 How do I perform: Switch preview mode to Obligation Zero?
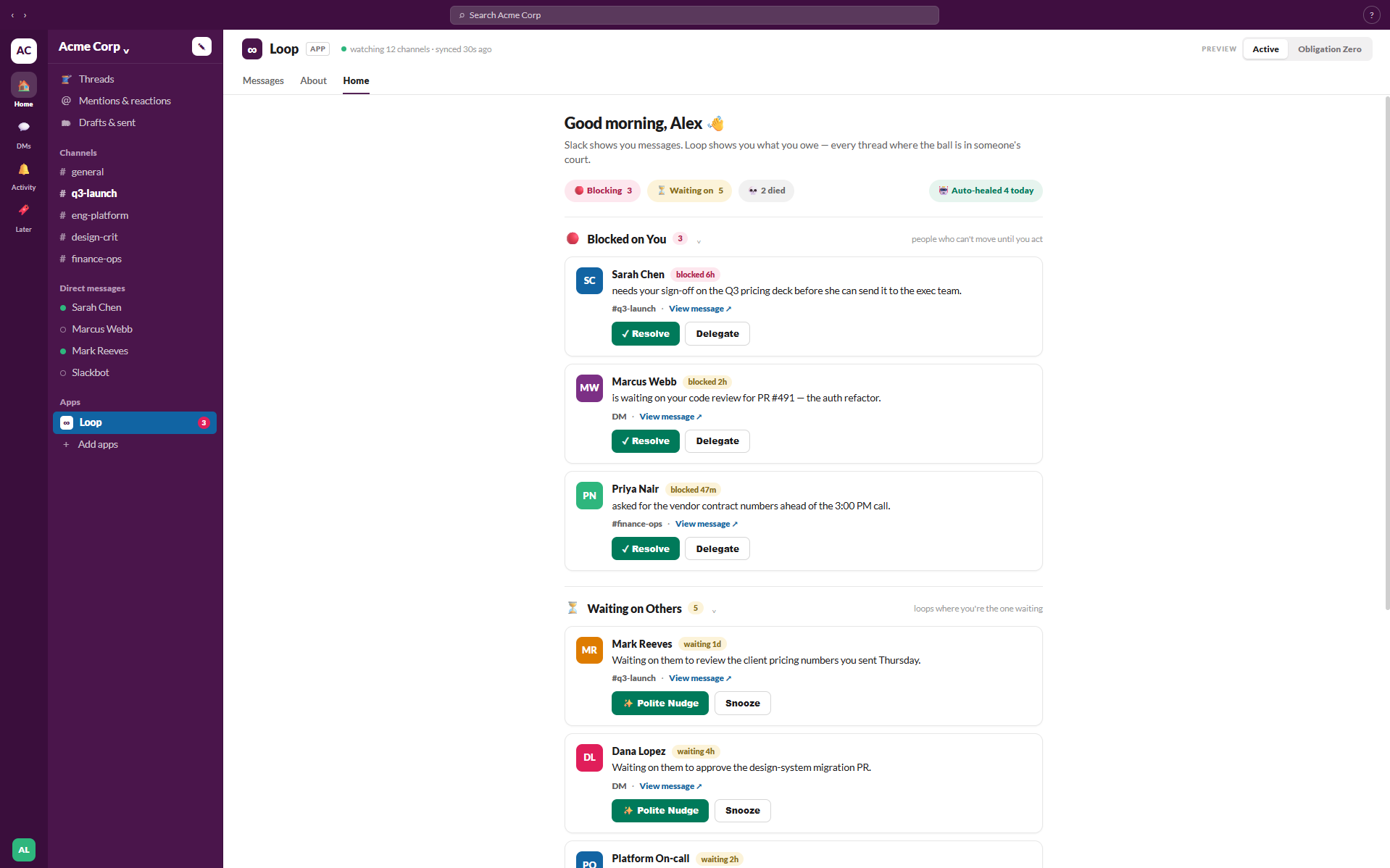(1329, 49)
